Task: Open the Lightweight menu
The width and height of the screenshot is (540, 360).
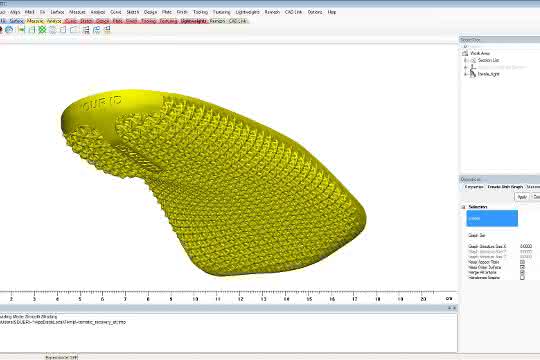Action: (x=247, y=12)
